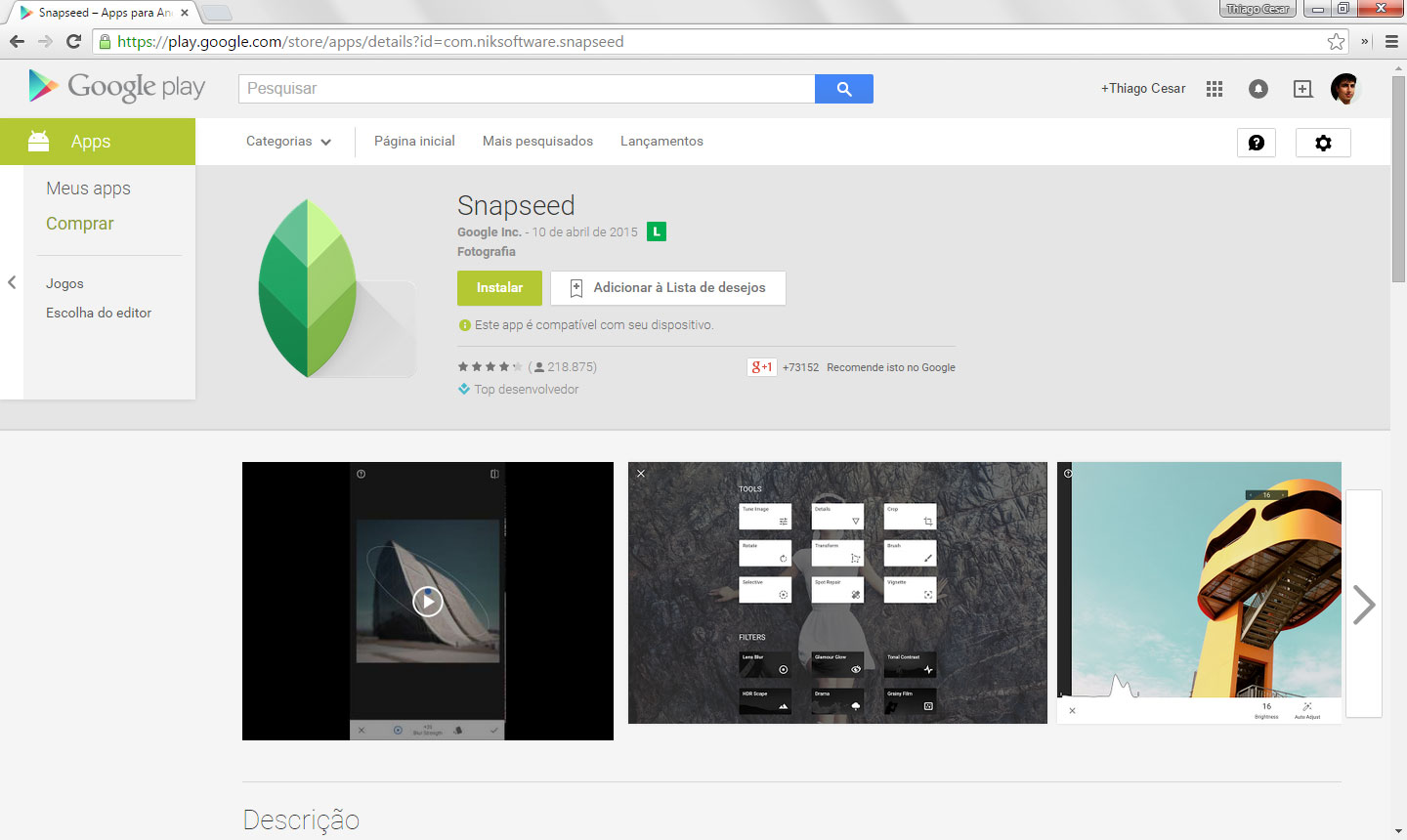Open Mais pesquisados
This screenshot has width=1407, height=840.
pos(537,142)
